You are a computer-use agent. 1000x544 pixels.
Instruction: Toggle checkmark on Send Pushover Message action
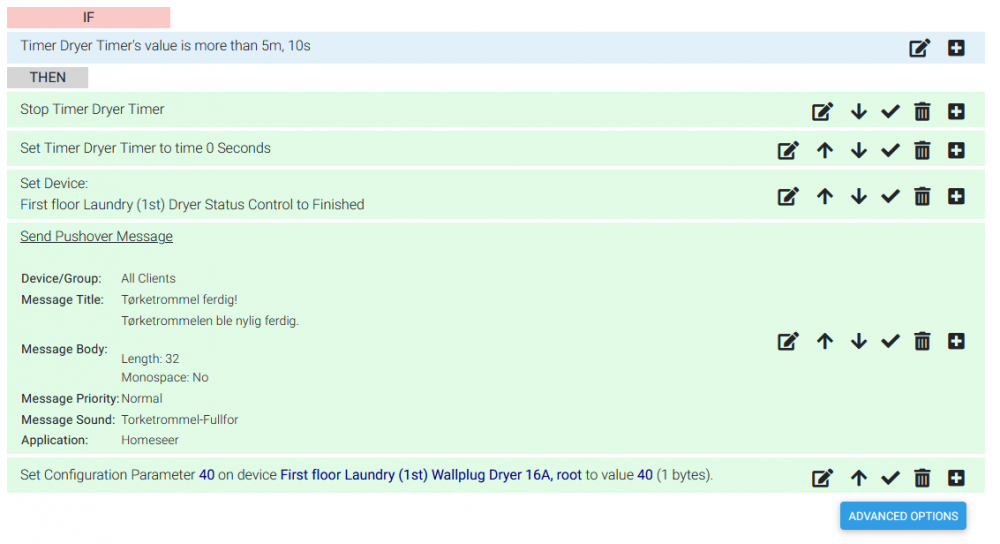[x=890, y=342]
